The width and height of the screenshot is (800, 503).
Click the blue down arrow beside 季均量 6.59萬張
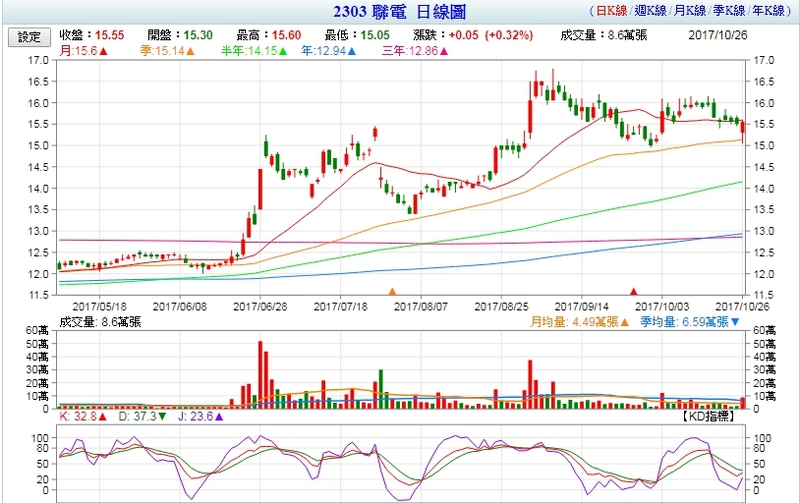pos(735,322)
